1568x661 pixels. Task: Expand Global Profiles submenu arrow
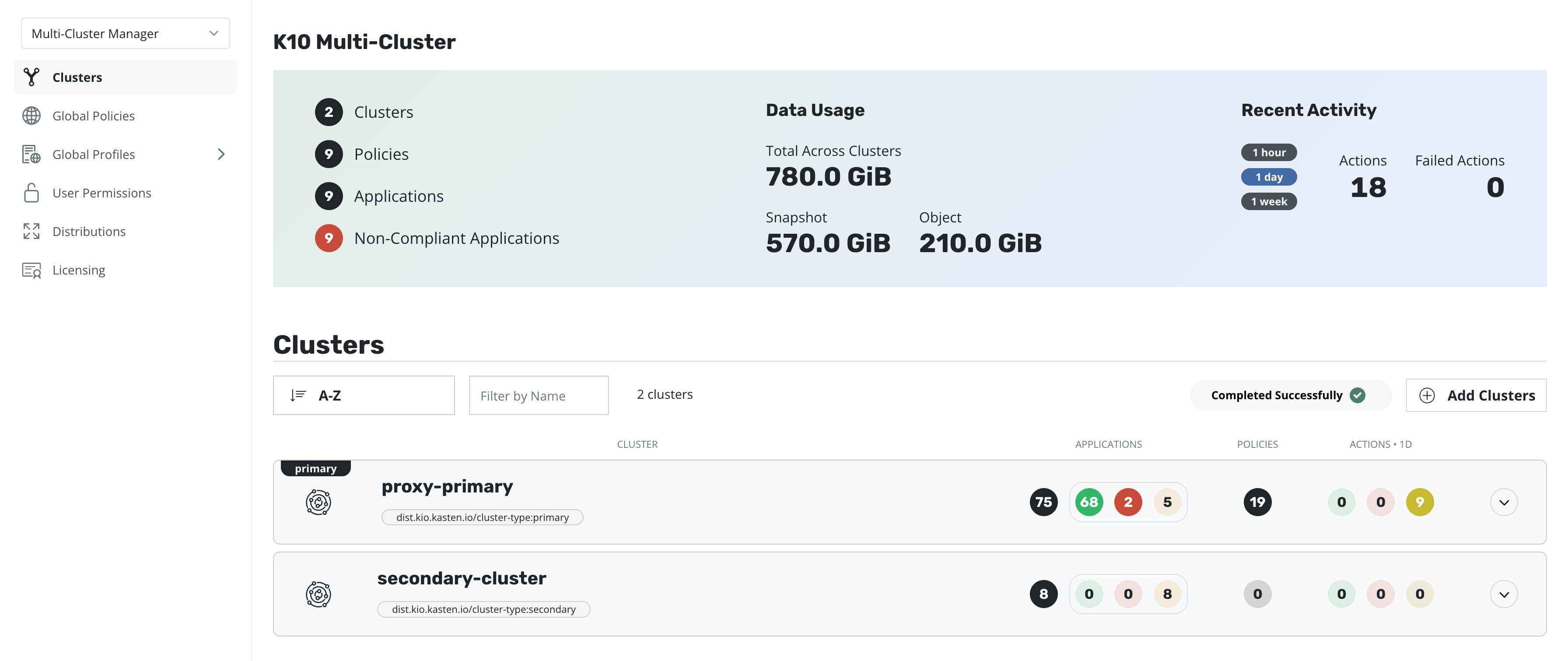(221, 154)
